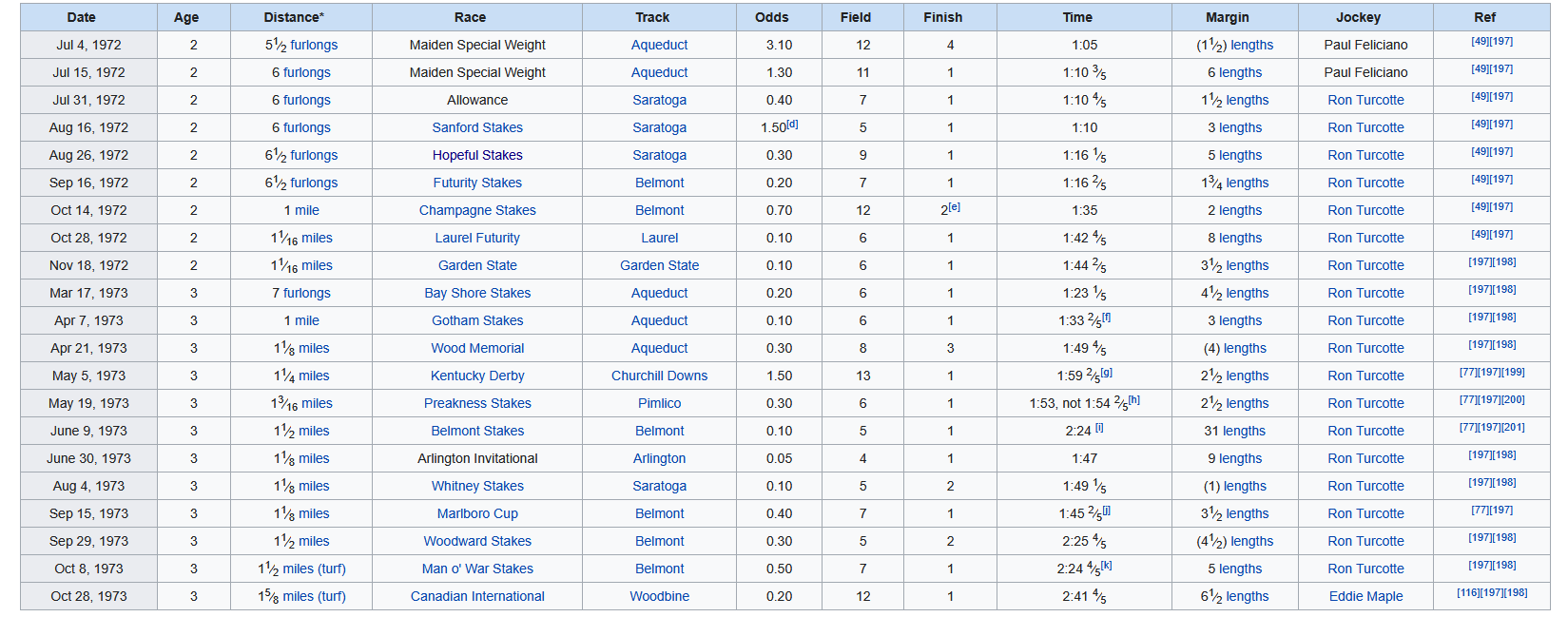The image size is (1568, 617).
Task: Open the Kentucky Derby link
Action: pyautogui.click(x=477, y=376)
